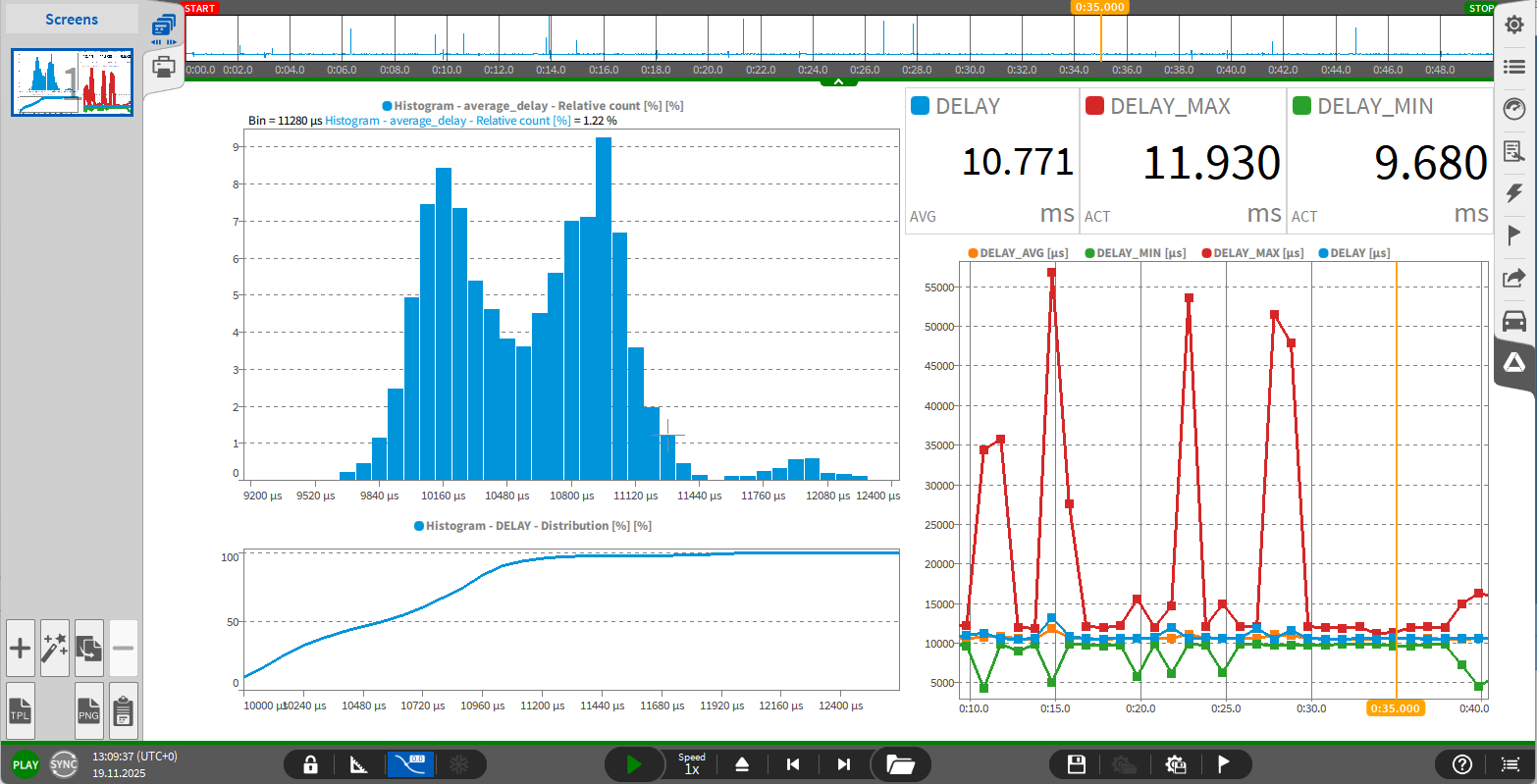Viewport: 1537px width, 784px height.
Task: Export screen using the PNG icon
Action: 88,710
